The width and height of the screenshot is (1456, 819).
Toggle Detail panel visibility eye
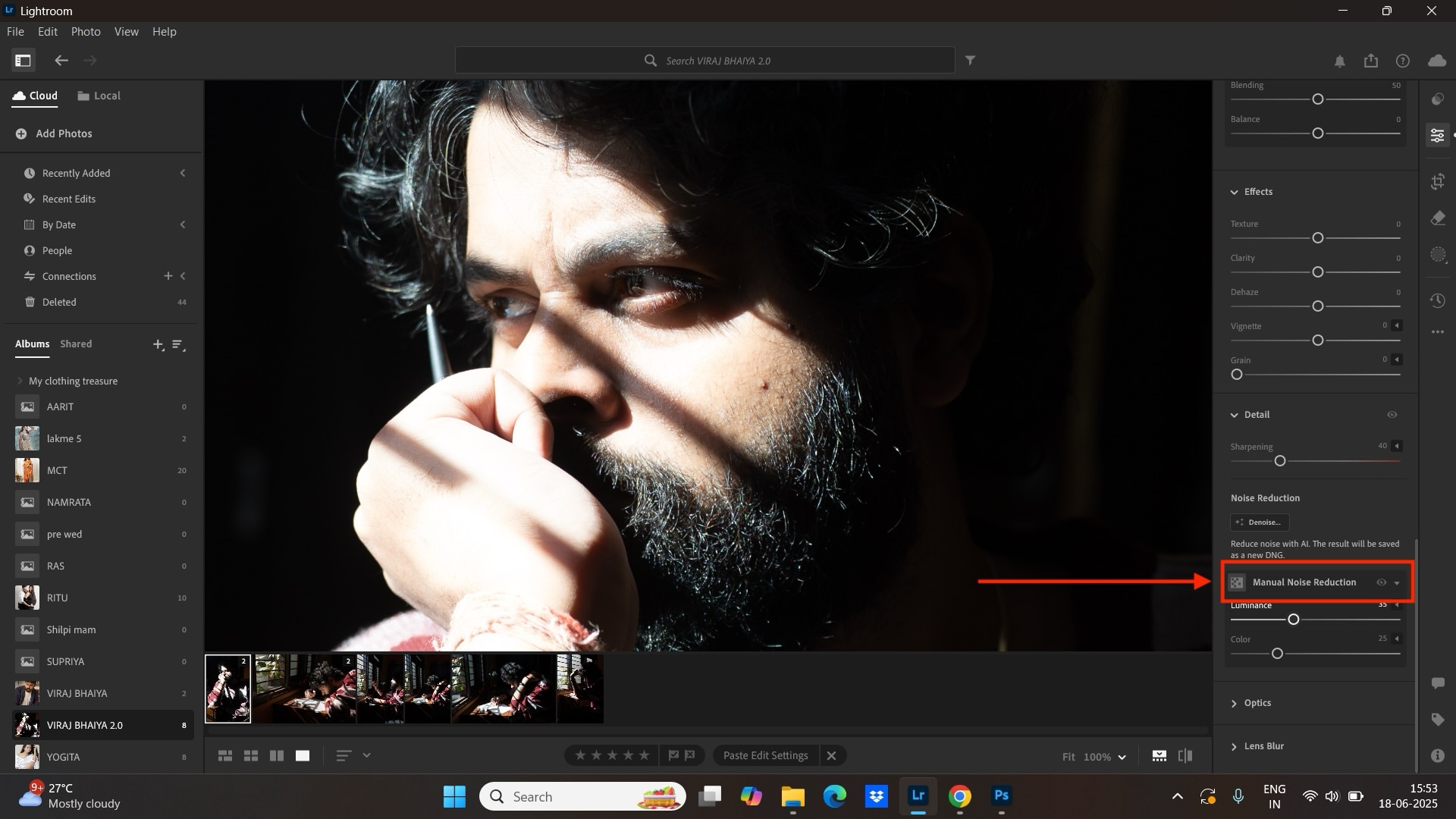[x=1392, y=415]
